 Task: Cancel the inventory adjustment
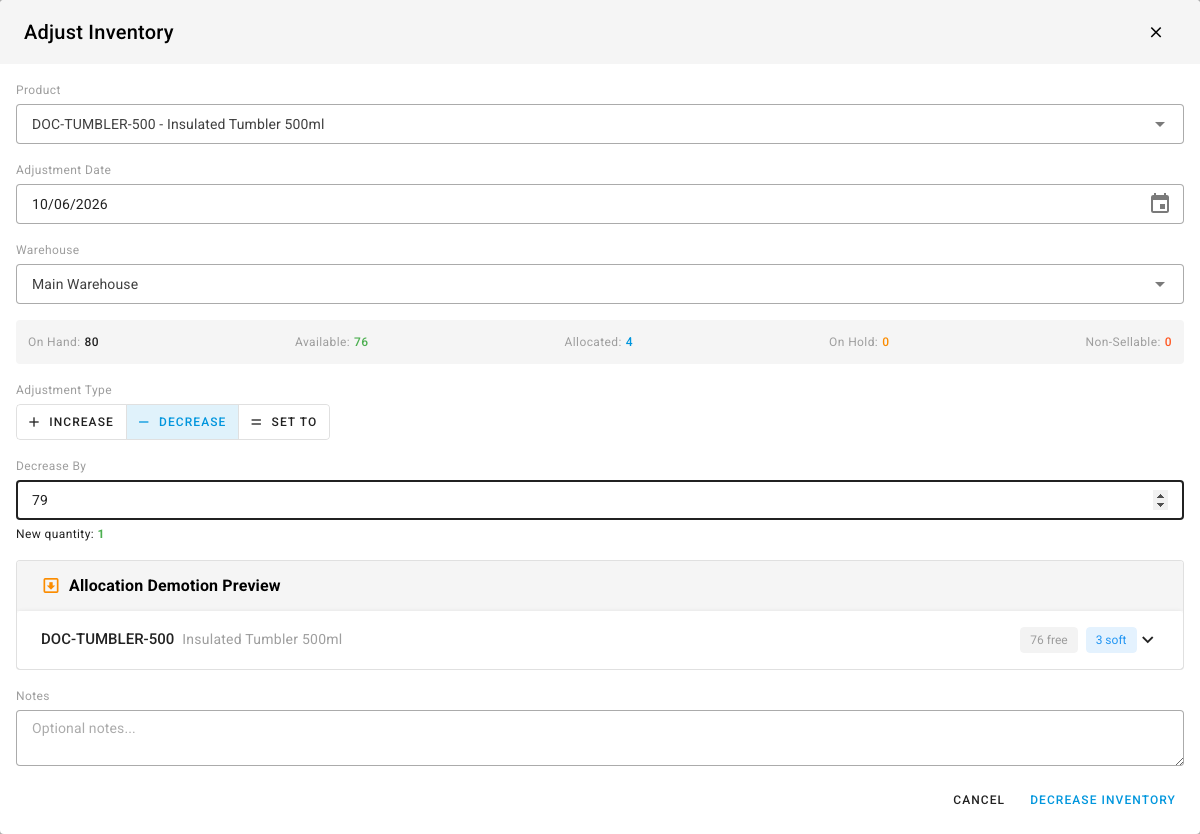point(979,800)
